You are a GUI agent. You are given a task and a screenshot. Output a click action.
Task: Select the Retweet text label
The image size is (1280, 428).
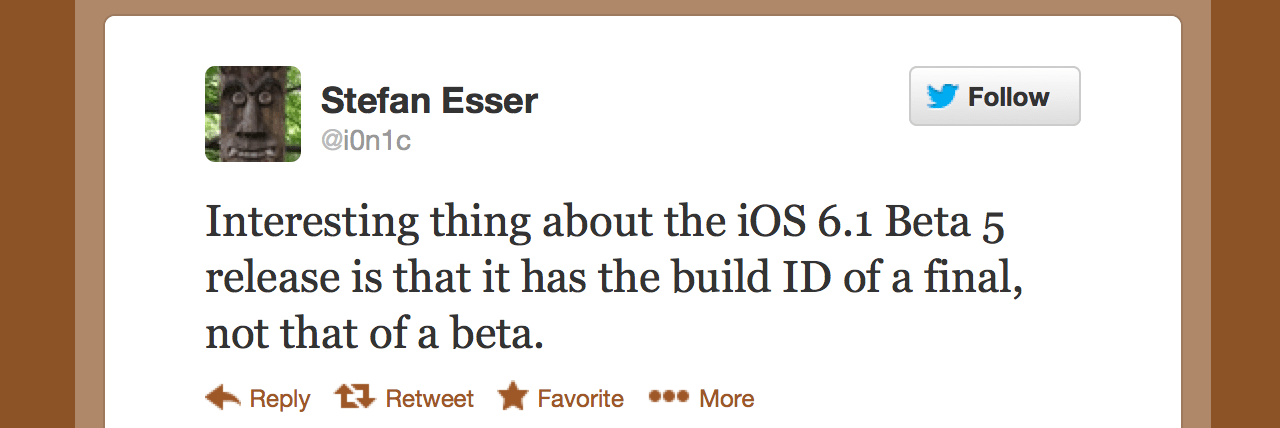click(429, 399)
